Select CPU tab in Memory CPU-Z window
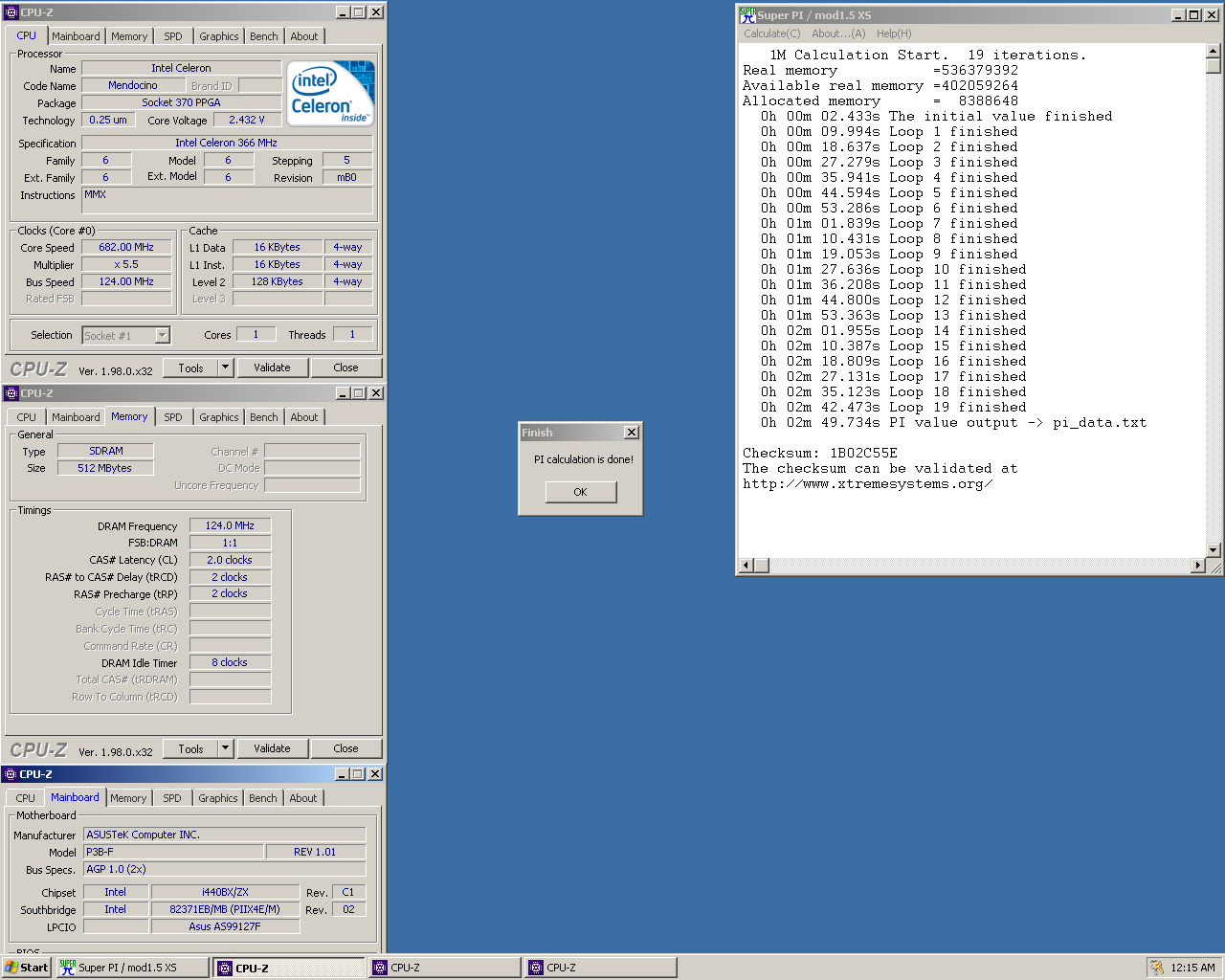 coord(27,417)
